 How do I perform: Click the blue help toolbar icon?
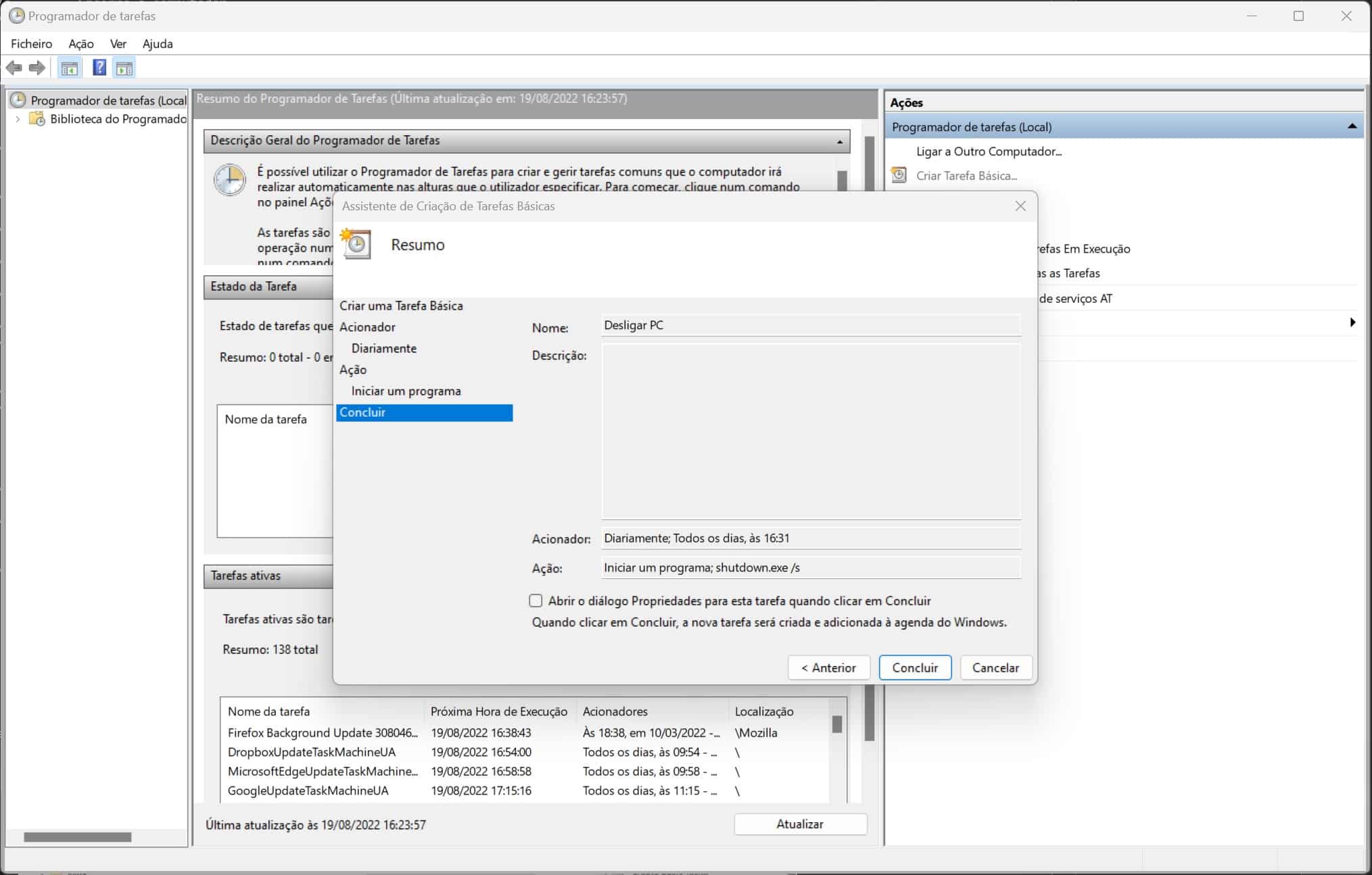99,68
